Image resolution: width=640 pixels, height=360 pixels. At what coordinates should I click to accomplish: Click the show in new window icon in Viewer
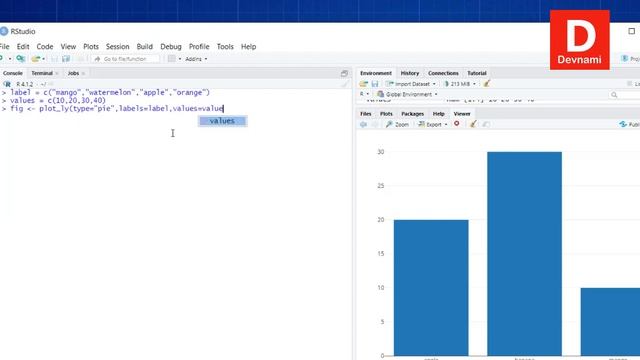[x=486, y=124]
